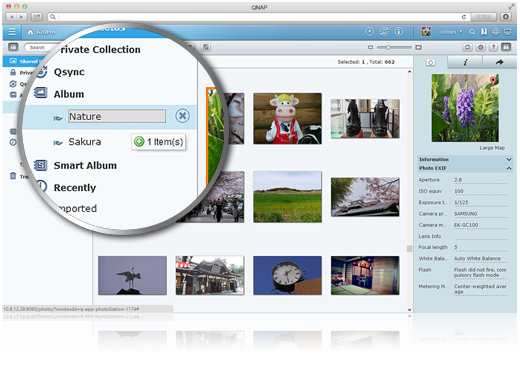
Task: Click the browser share button
Action: [37, 16]
